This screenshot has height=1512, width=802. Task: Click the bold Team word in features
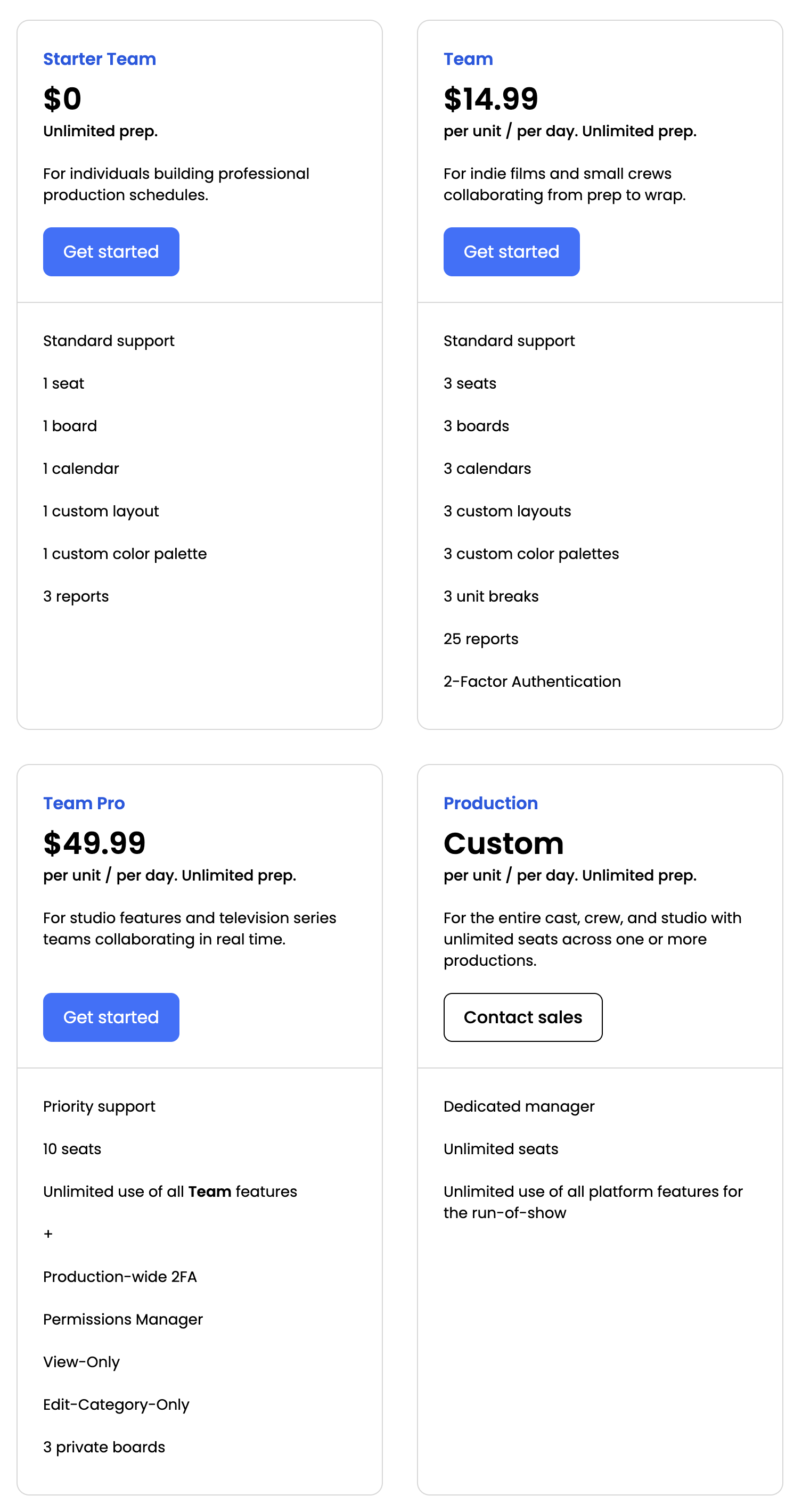(x=210, y=1191)
